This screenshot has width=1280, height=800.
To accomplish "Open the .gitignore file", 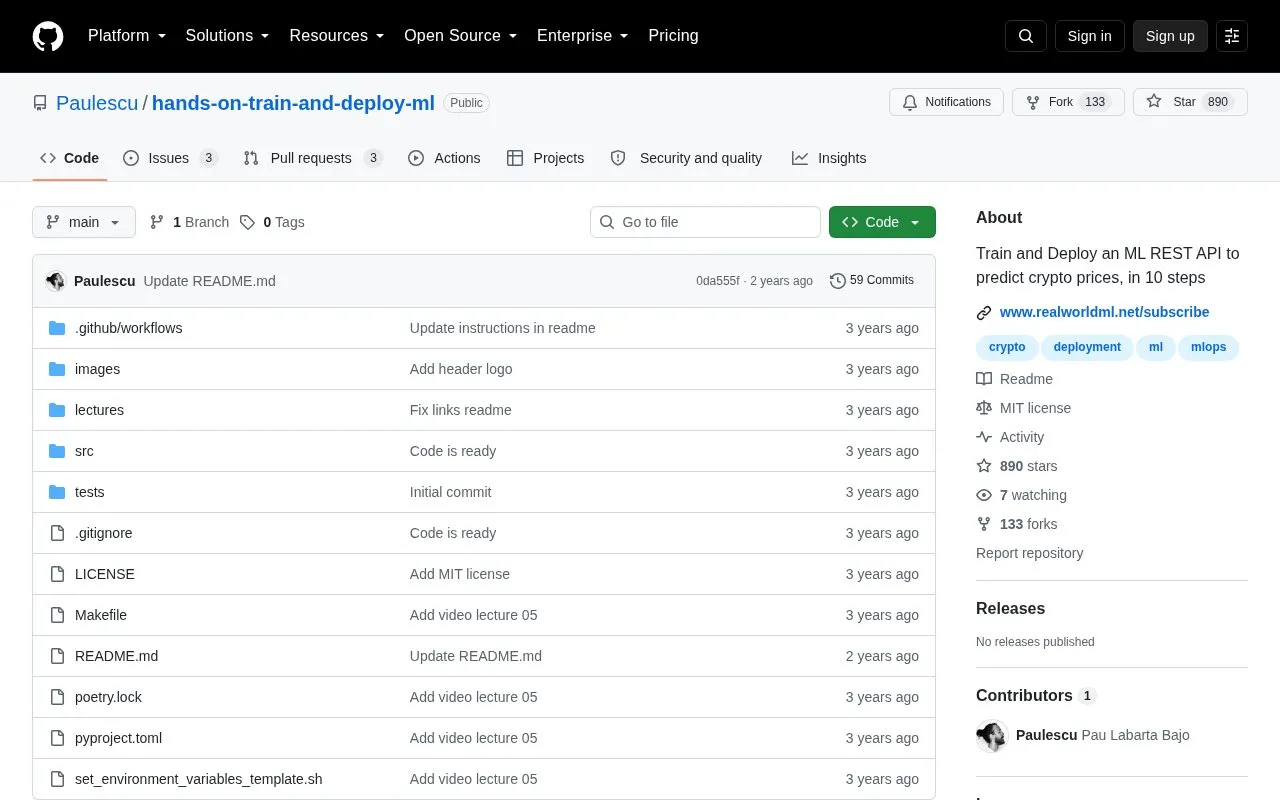I will pyautogui.click(x=103, y=533).
